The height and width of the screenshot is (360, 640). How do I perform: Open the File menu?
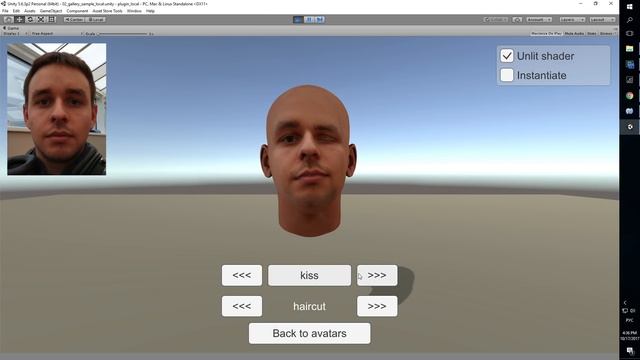5,11
